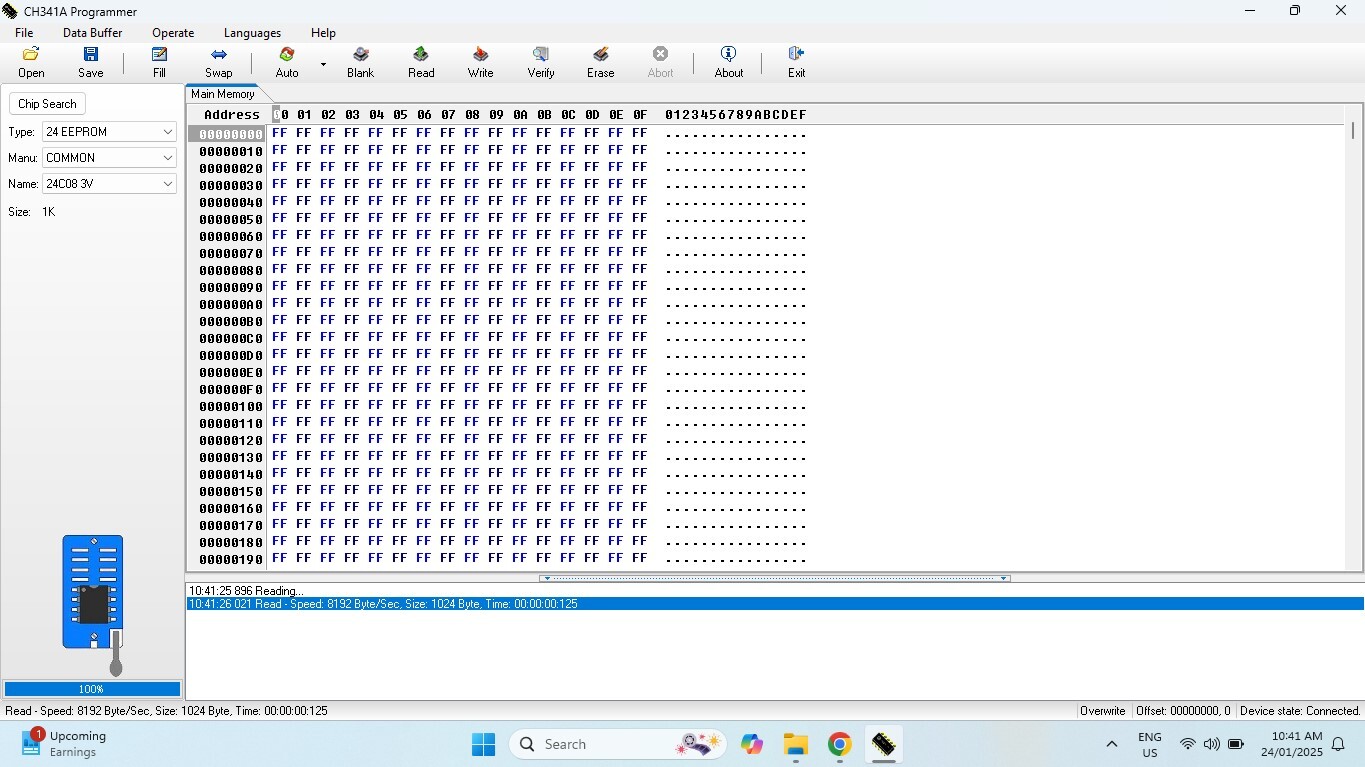Click the Exit toolbar icon

[796, 62]
